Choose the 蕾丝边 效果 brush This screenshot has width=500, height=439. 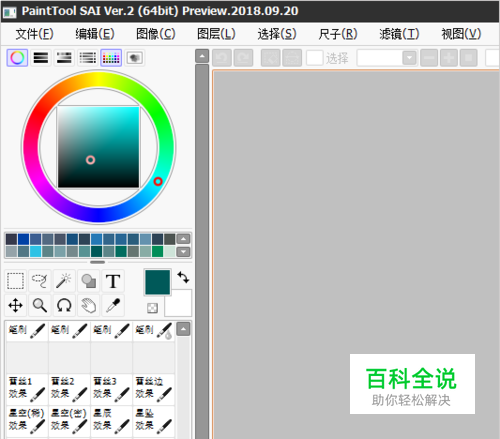tap(154, 389)
